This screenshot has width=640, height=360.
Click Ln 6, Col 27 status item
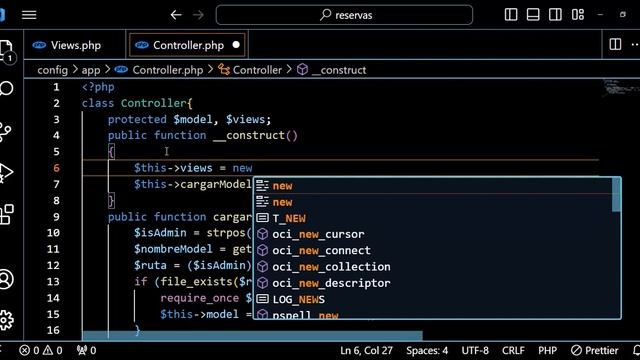coord(366,351)
